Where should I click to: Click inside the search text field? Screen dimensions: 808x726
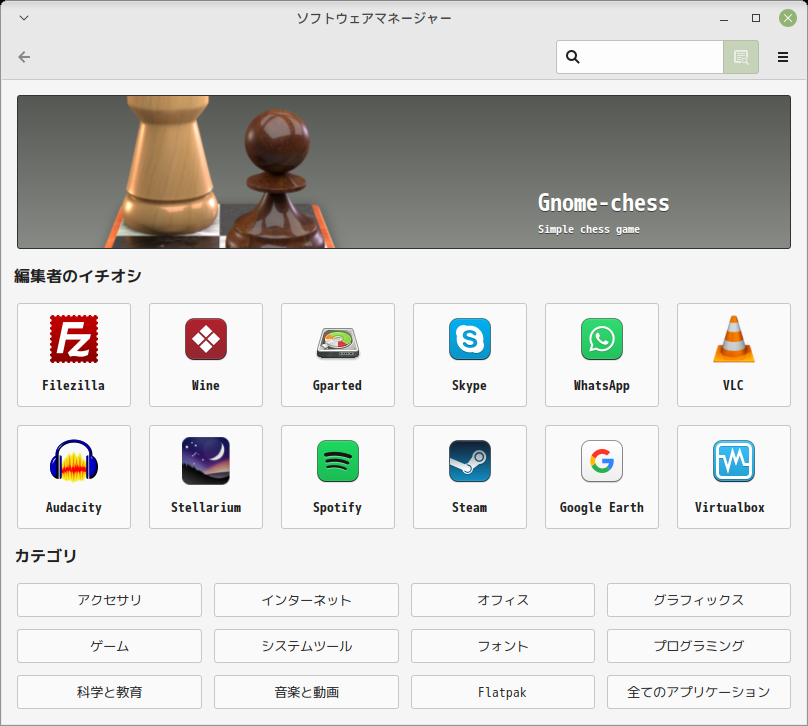[x=640, y=57]
